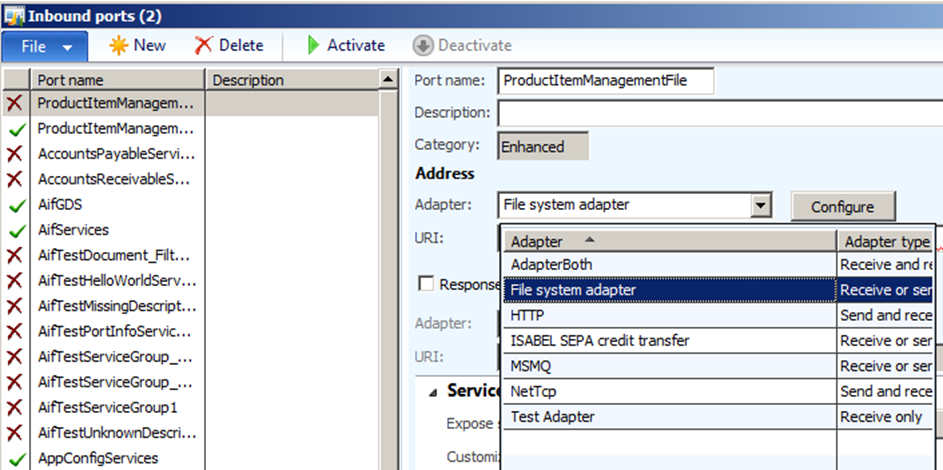
Task: Click the Deactivate toolbar icon
Action: pyautogui.click(x=422, y=45)
